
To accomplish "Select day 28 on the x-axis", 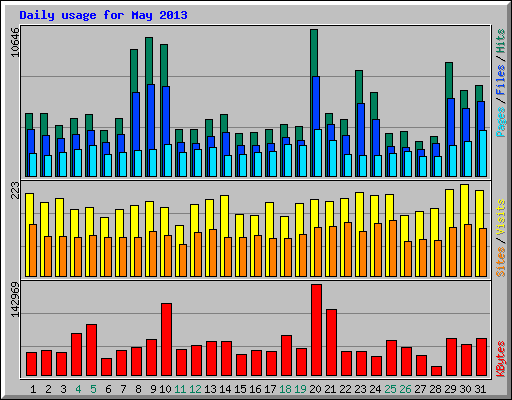I will pyautogui.click(x=435, y=389).
